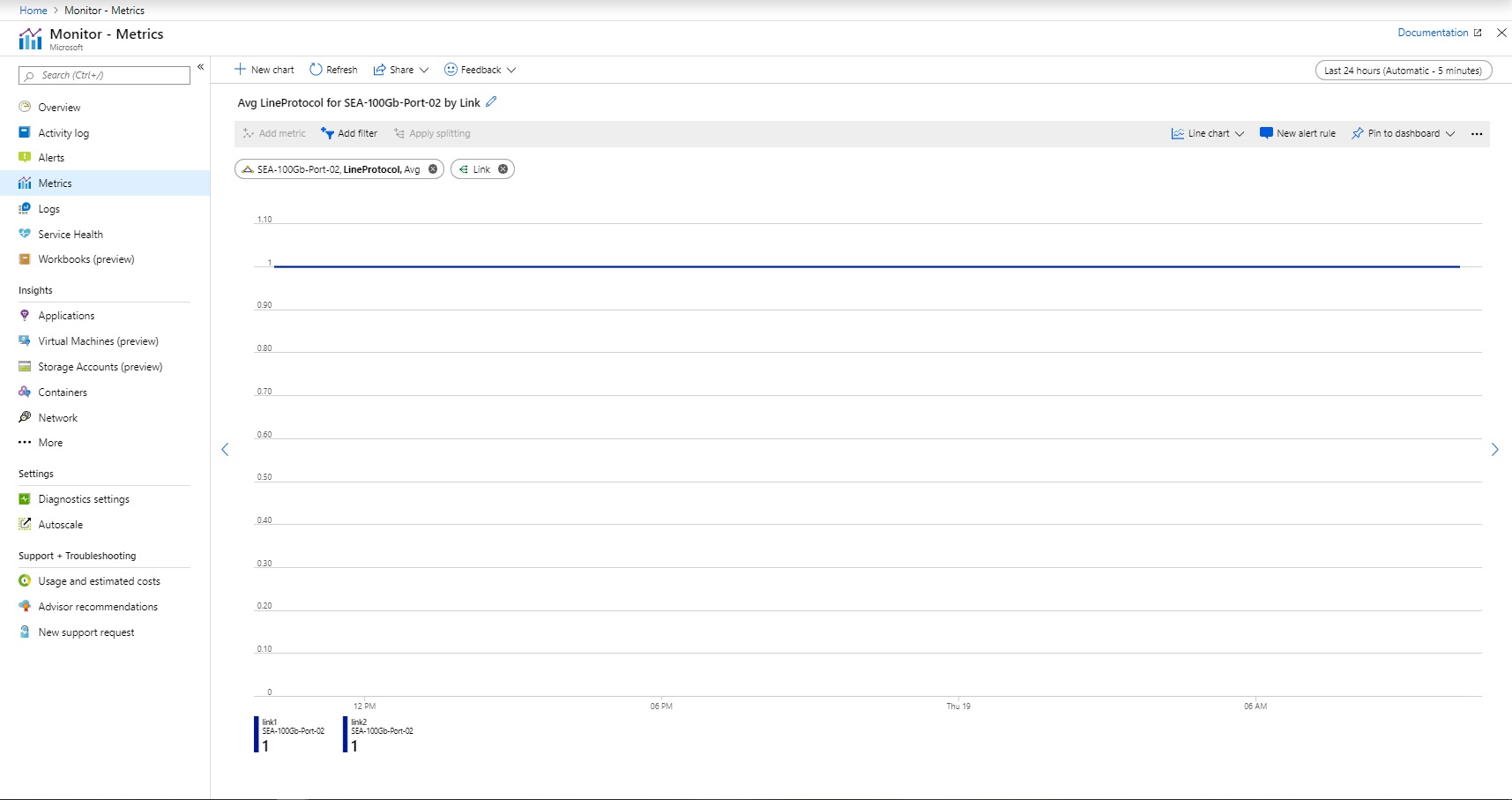Go to Service Health
Viewport: 1512px width, 800px height.
click(x=71, y=234)
